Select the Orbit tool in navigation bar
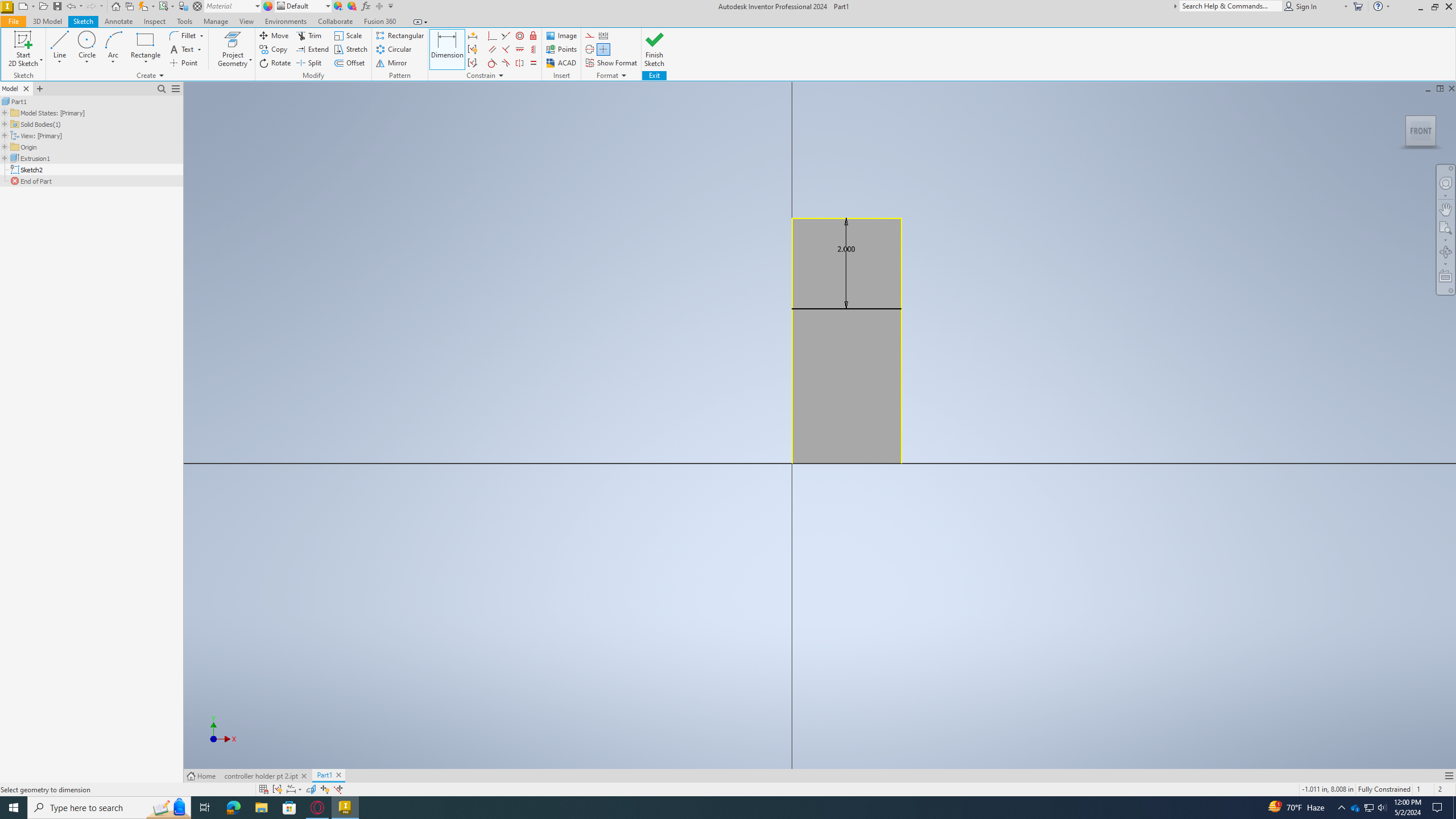This screenshot has width=1456, height=819. click(x=1445, y=252)
